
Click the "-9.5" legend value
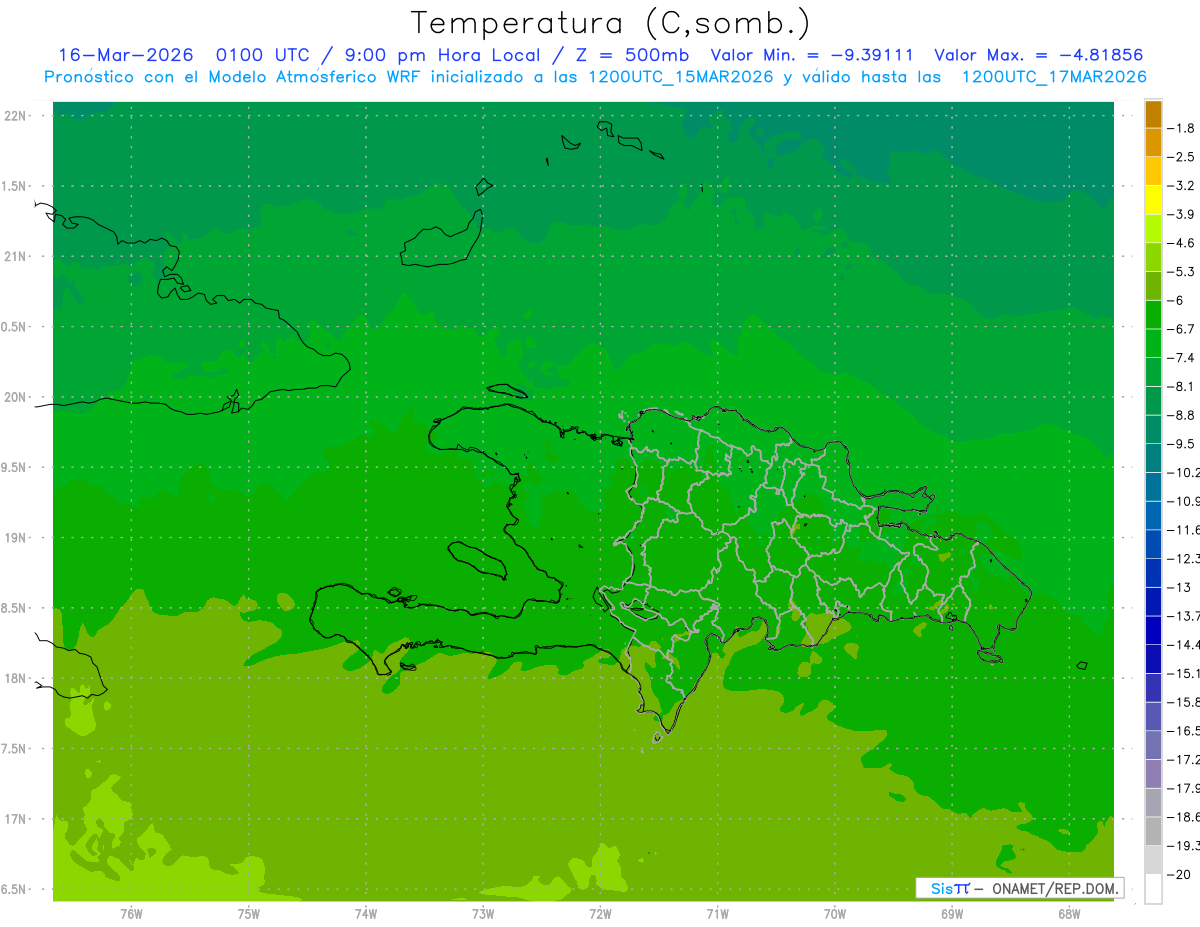[x=1181, y=444]
